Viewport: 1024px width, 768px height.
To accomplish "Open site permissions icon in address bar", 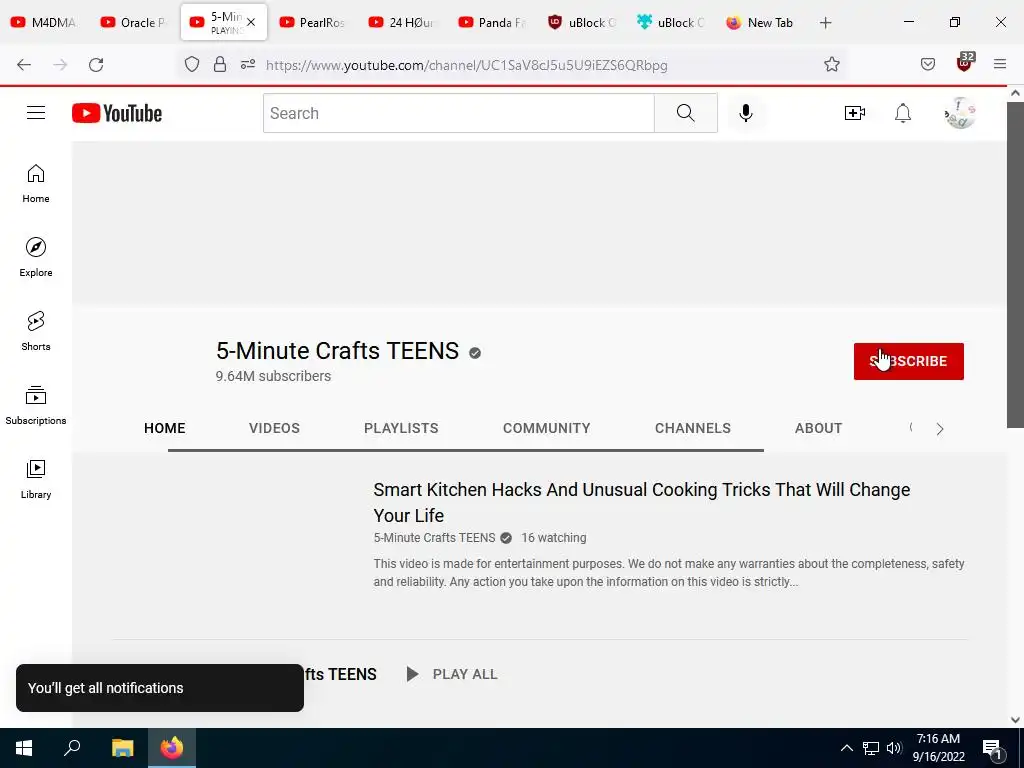I will tap(248, 64).
